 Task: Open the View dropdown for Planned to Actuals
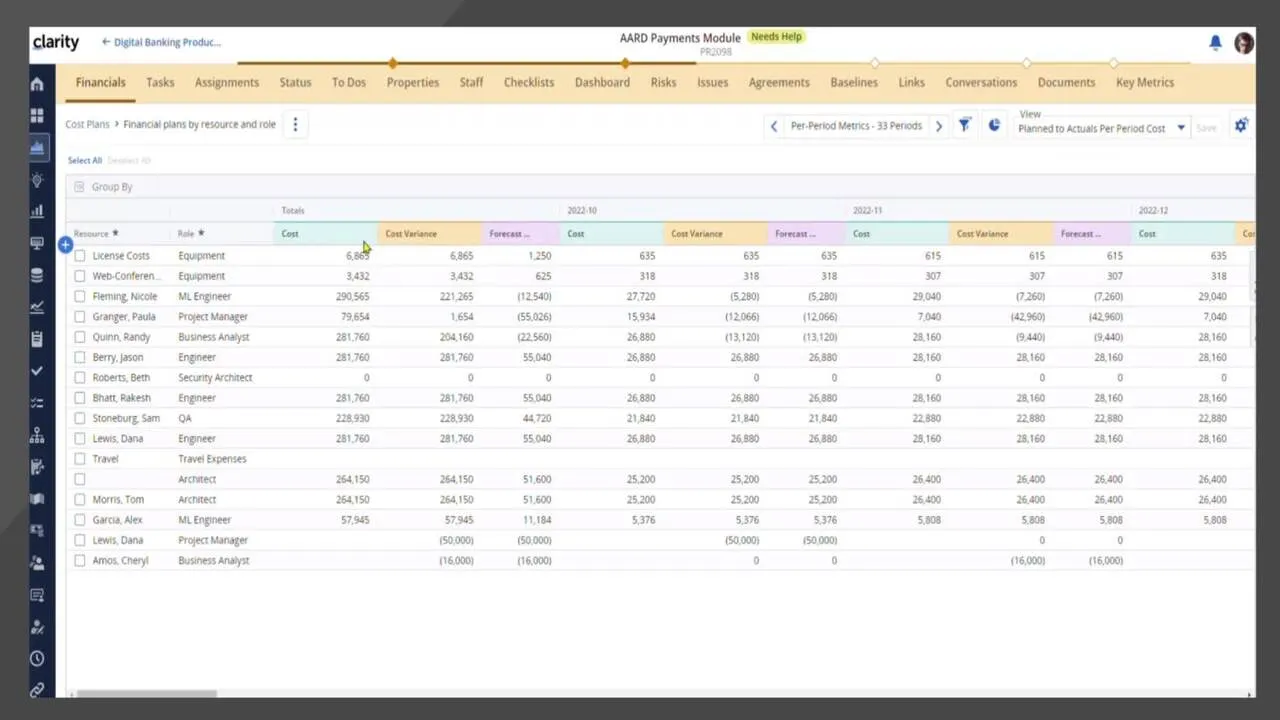1101,128
